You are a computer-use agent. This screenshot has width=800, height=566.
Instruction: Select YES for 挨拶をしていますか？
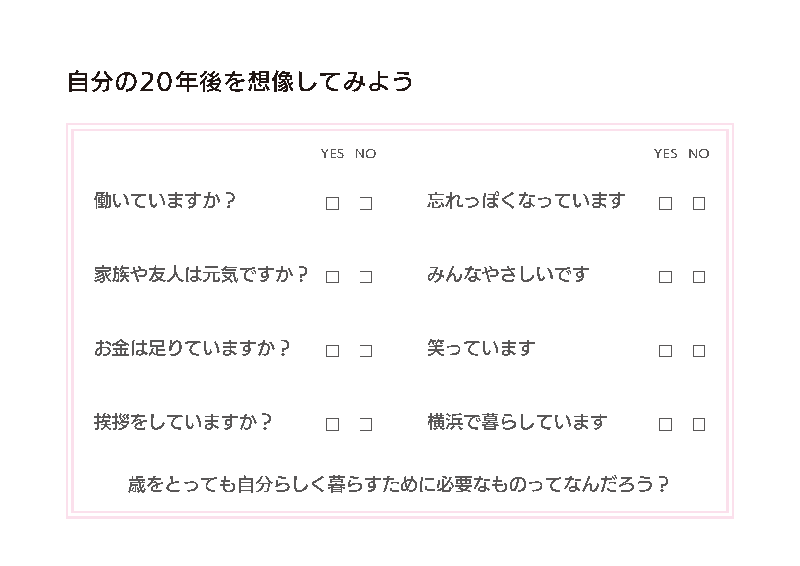click(x=332, y=424)
